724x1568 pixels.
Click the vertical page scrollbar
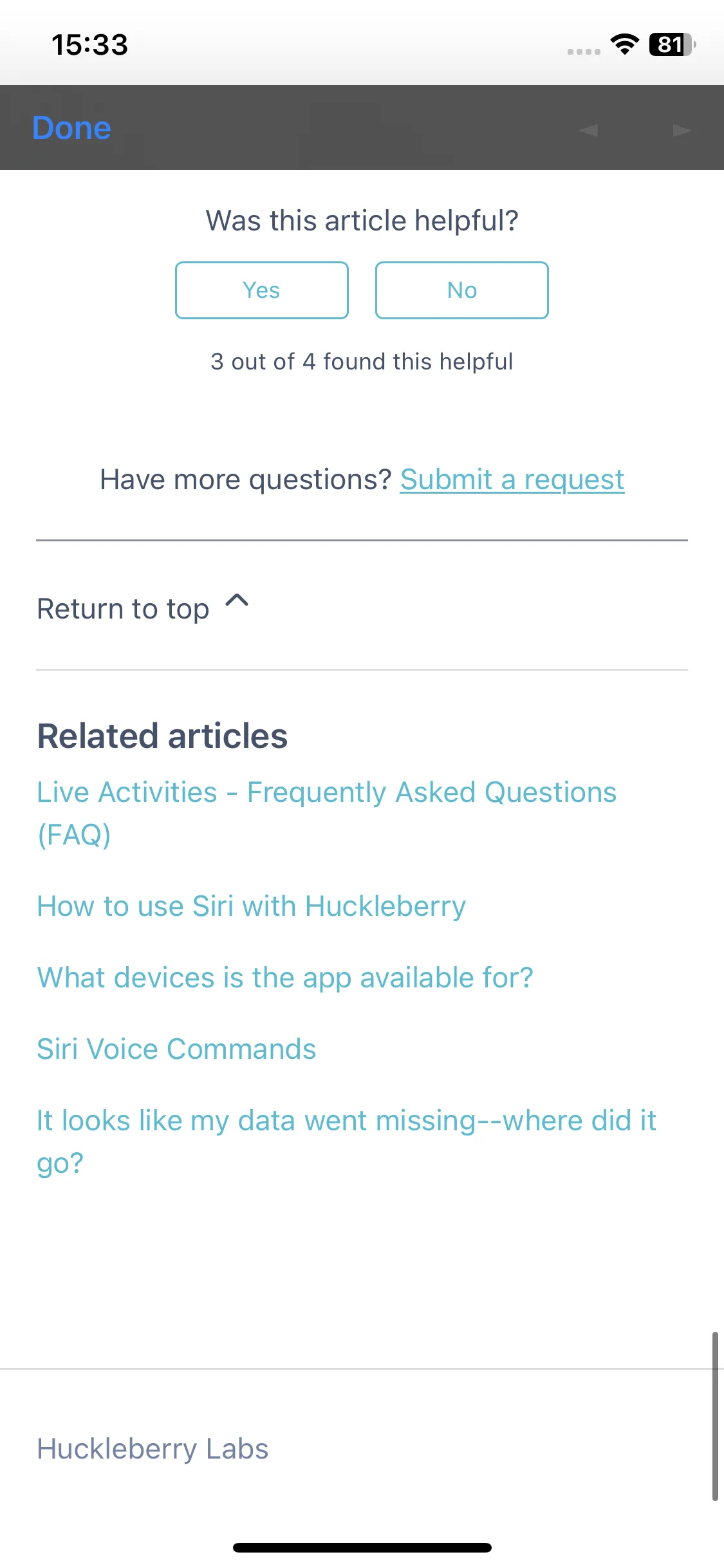(x=715, y=1416)
